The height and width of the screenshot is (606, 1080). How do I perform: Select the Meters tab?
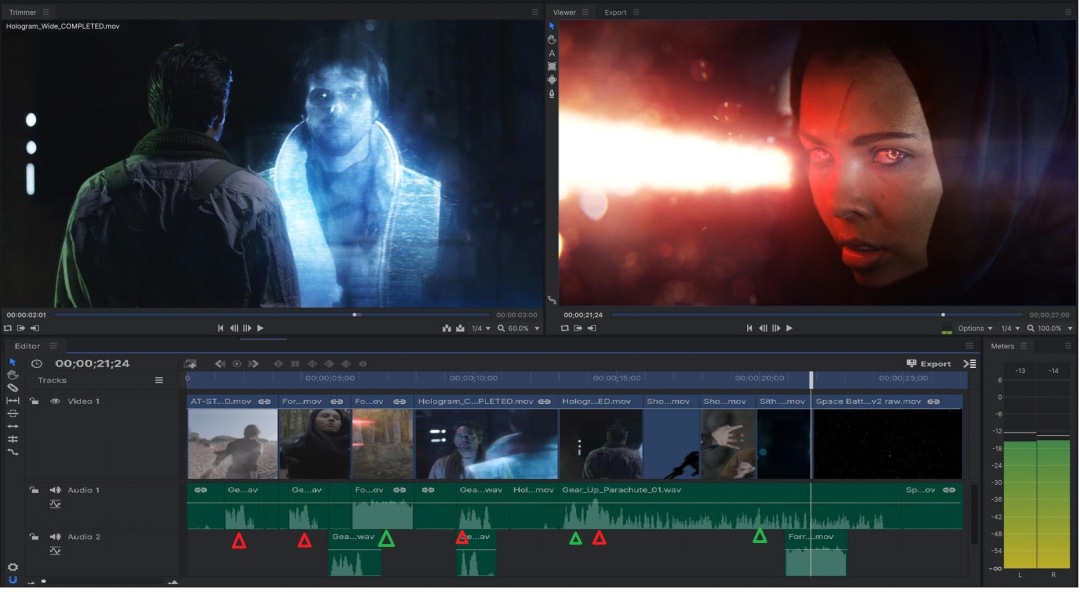(x=1002, y=346)
